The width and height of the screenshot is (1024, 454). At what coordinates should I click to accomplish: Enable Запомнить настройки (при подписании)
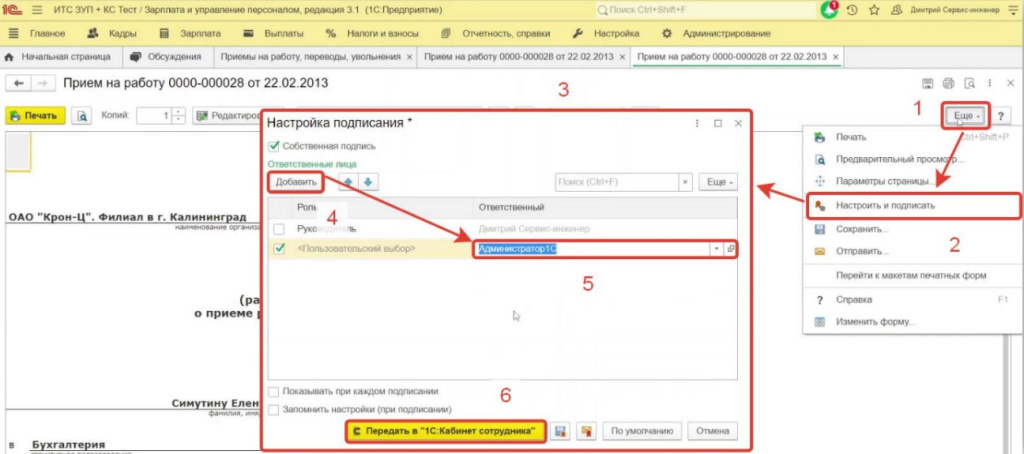point(274,410)
